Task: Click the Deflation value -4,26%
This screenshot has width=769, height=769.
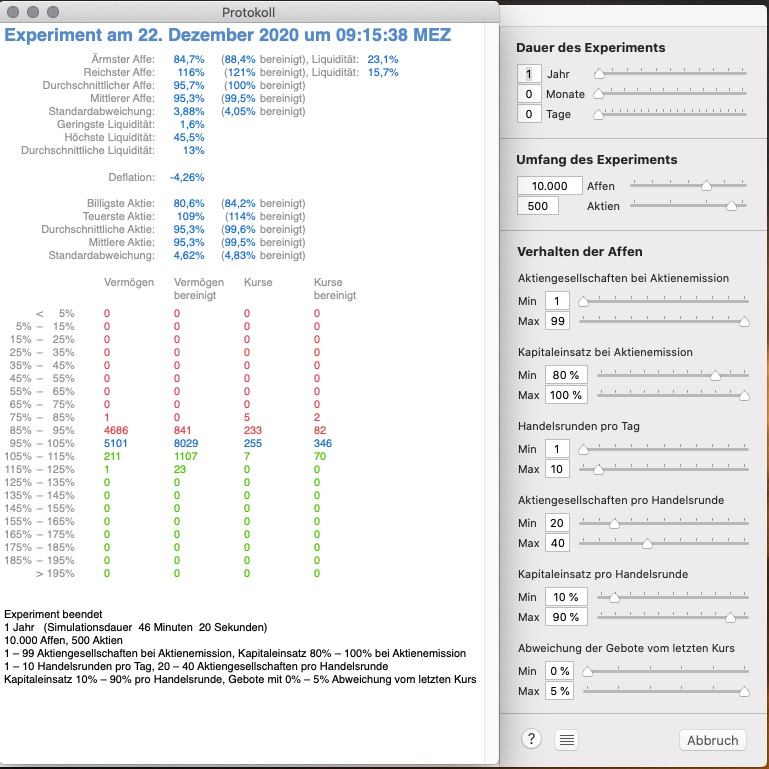Action: pos(187,178)
